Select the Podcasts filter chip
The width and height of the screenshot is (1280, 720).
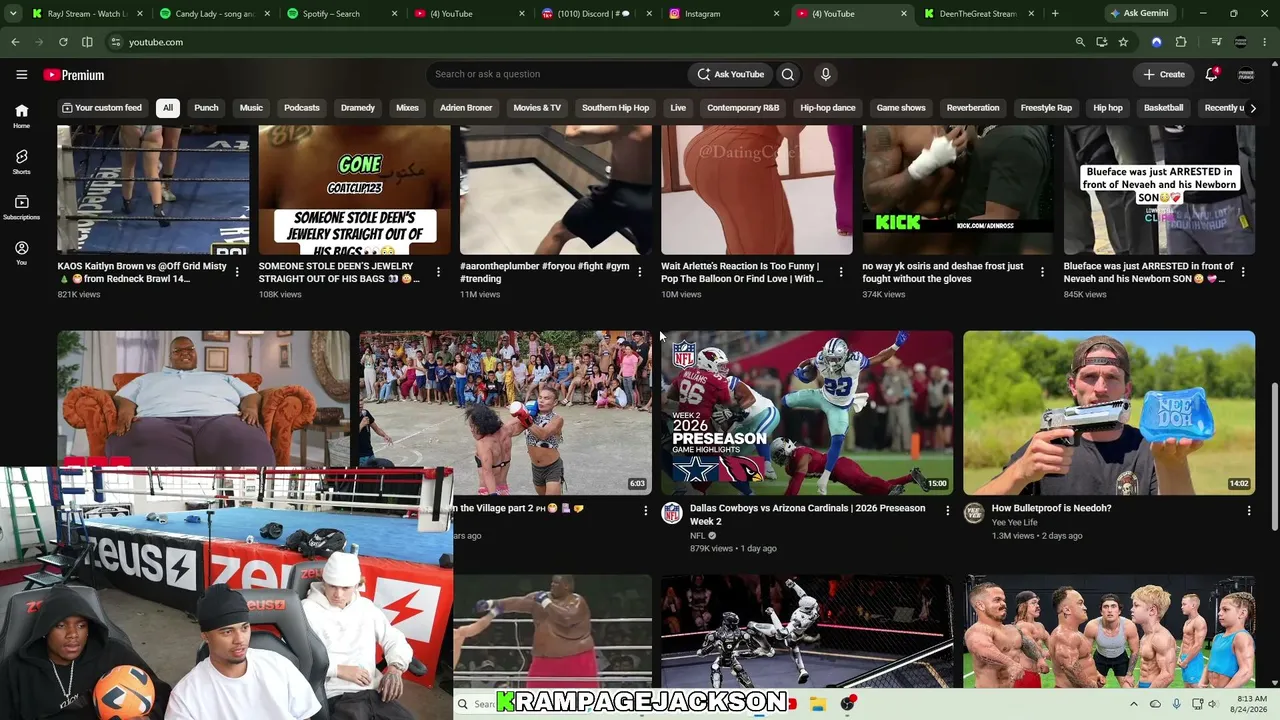coord(302,108)
